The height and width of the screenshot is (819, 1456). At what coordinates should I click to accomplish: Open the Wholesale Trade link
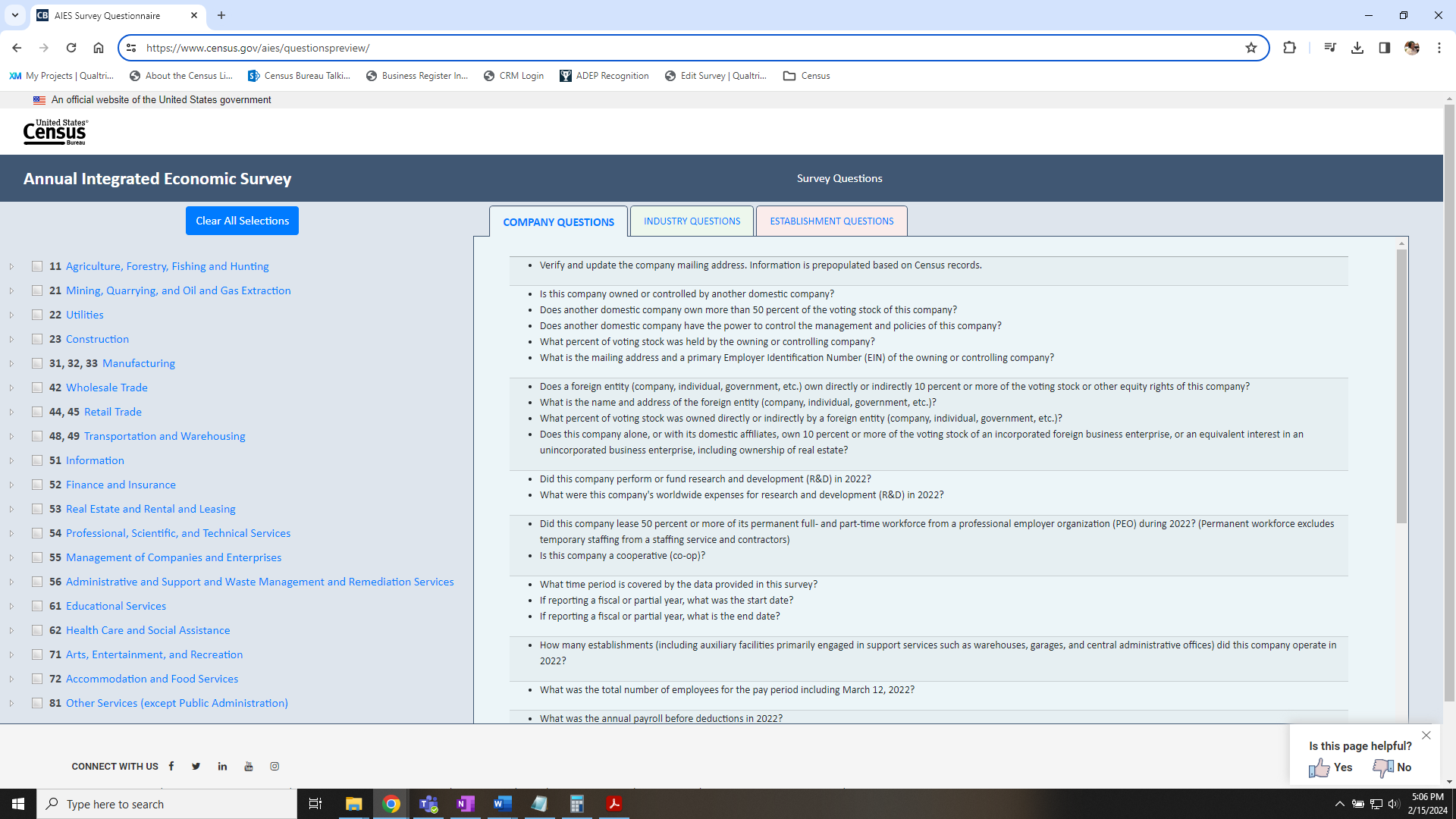tap(107, 388)
